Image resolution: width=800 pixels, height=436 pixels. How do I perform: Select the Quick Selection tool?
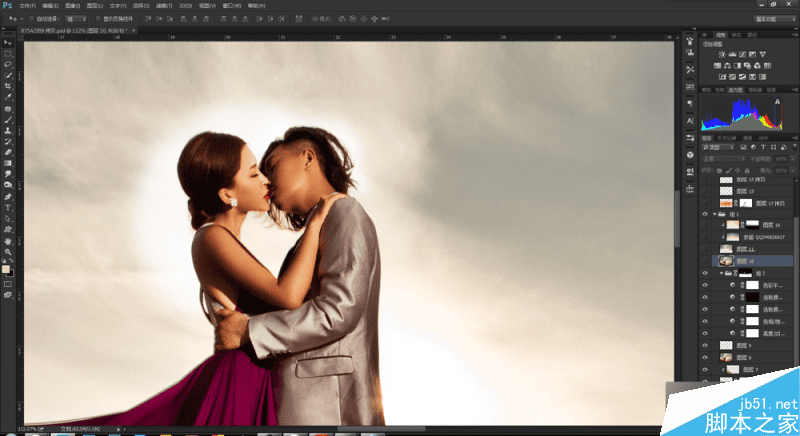[8, 75]
